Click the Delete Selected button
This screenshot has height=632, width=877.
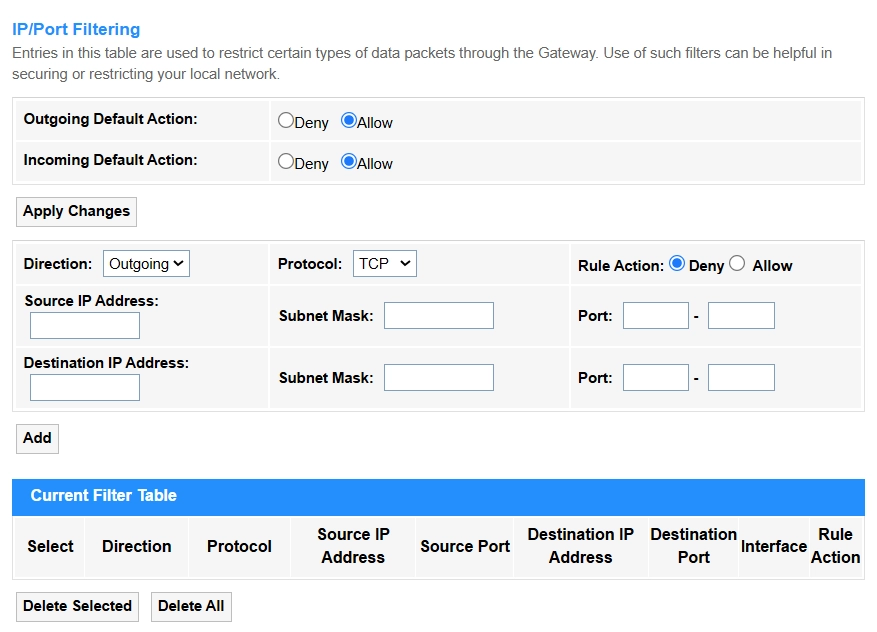pyautogui.click(x=77, y=606)
